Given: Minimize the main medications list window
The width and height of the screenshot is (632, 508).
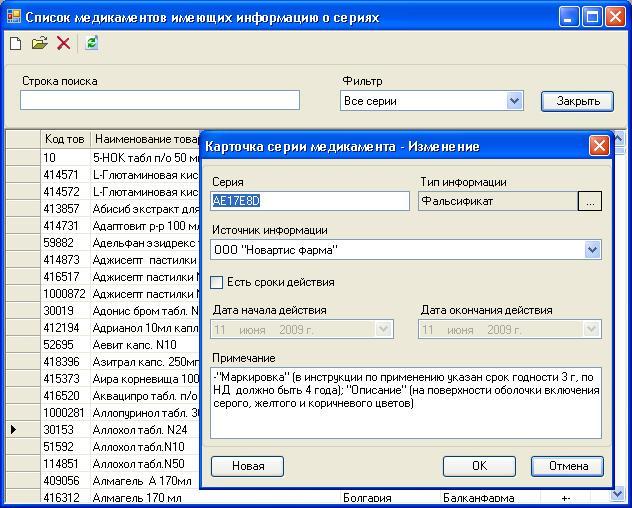Looking at the screenshot, I should pyautogui.click(x=570, y=17).
